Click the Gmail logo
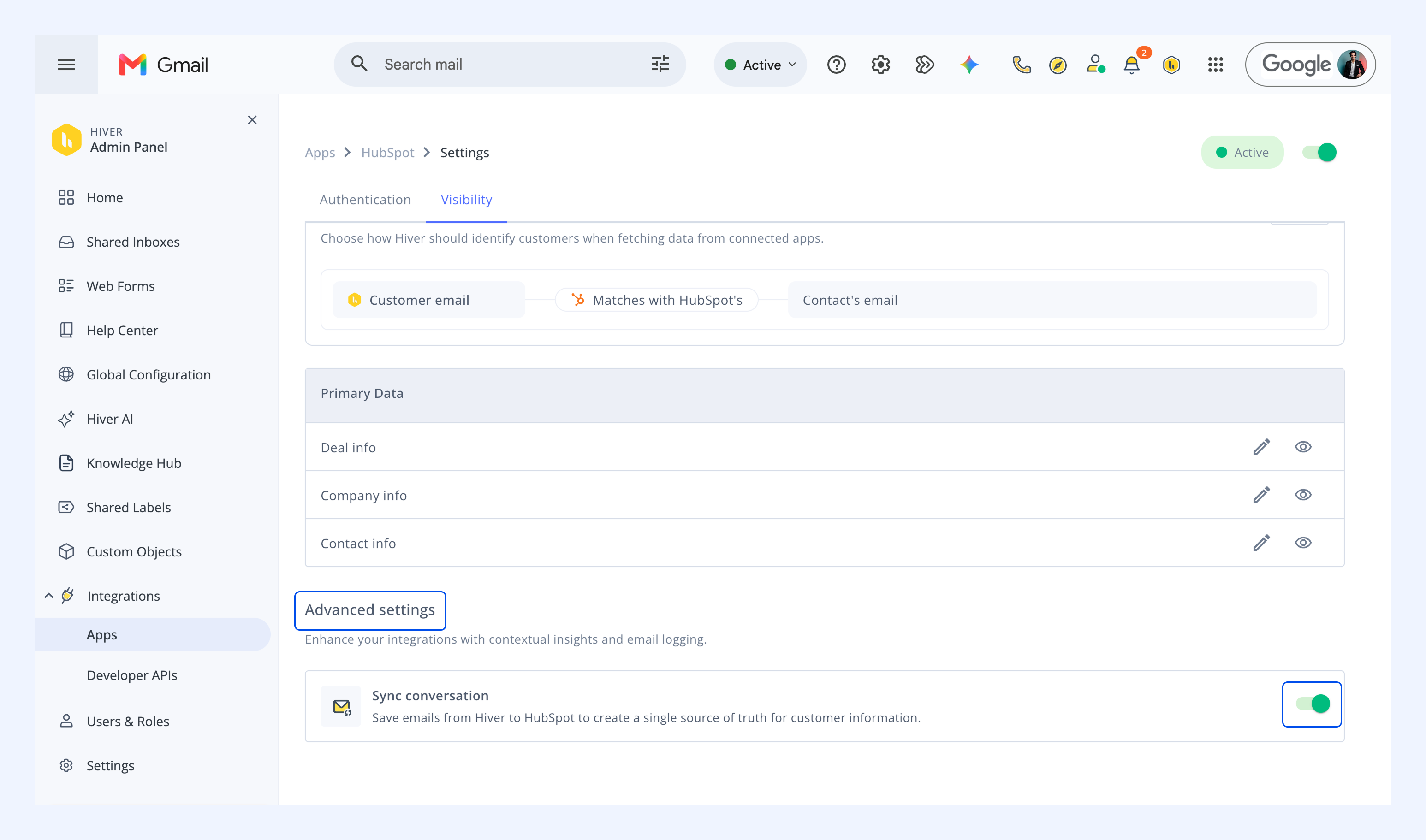The width and height of the screenshot is (1426, 840). 164,65
